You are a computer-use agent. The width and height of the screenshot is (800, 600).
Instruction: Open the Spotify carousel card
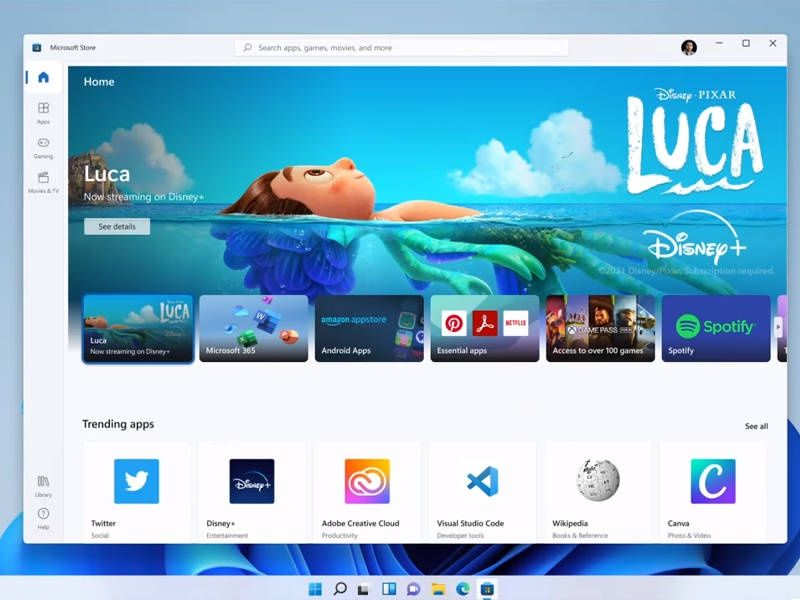716,328
